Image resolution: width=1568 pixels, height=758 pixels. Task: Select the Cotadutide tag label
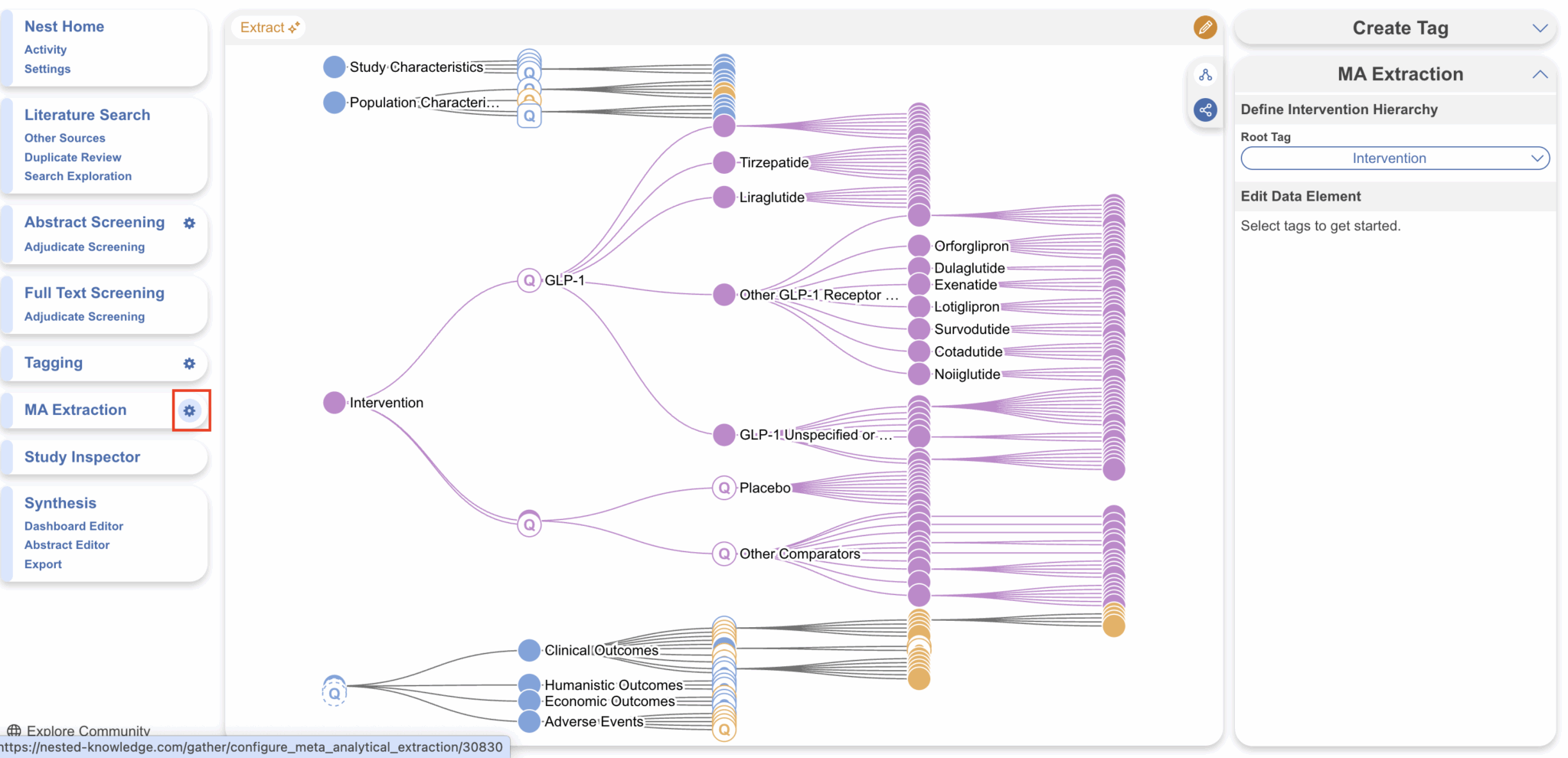[968, 351]
